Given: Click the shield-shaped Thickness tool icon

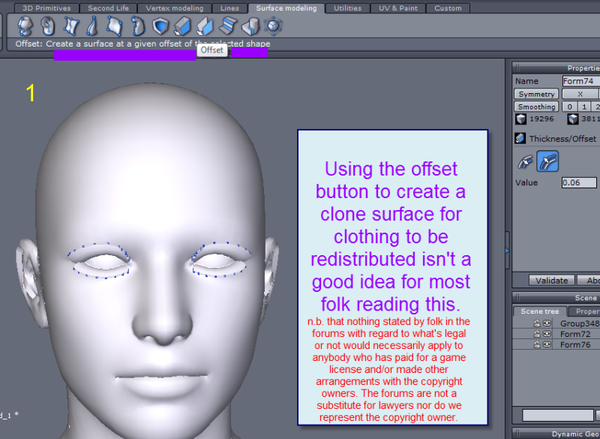Looking at the screenshot, I should [160, 26].
